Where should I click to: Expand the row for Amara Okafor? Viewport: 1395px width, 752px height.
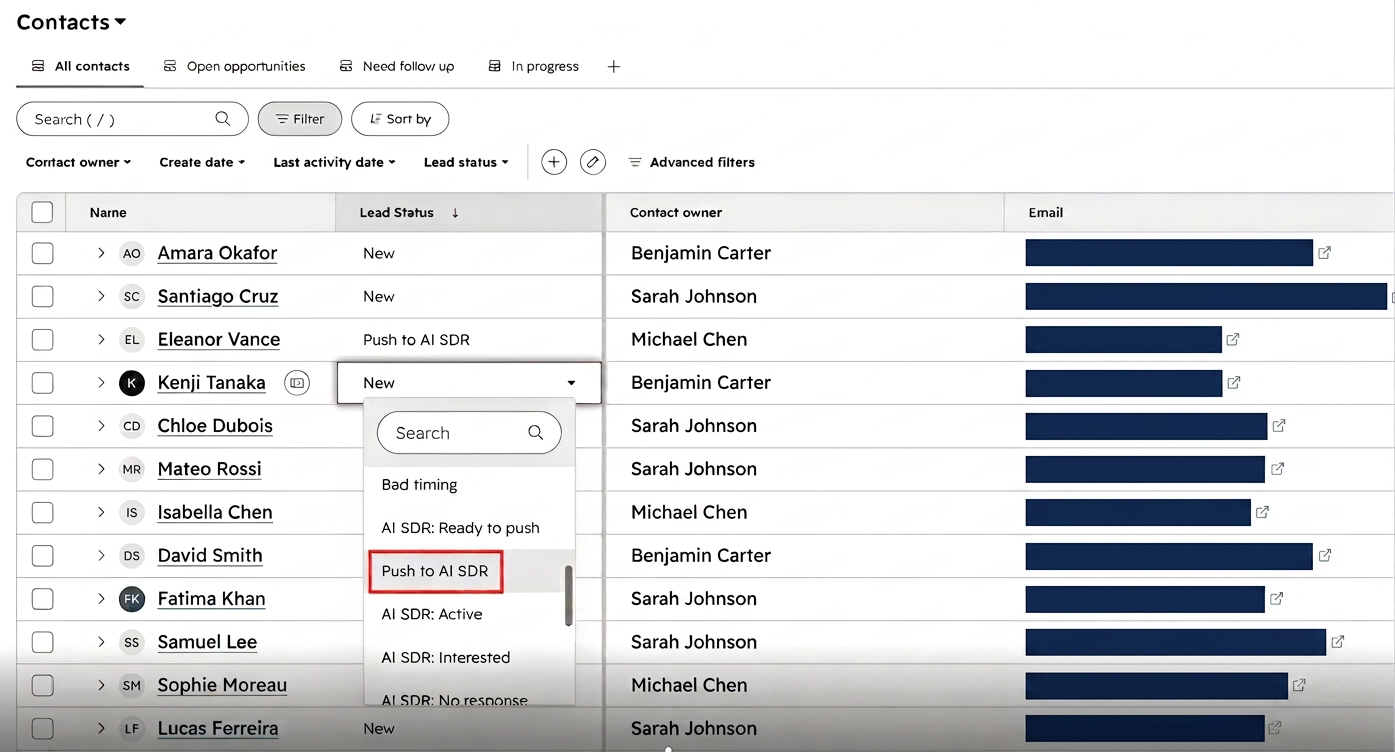point(101,253)
